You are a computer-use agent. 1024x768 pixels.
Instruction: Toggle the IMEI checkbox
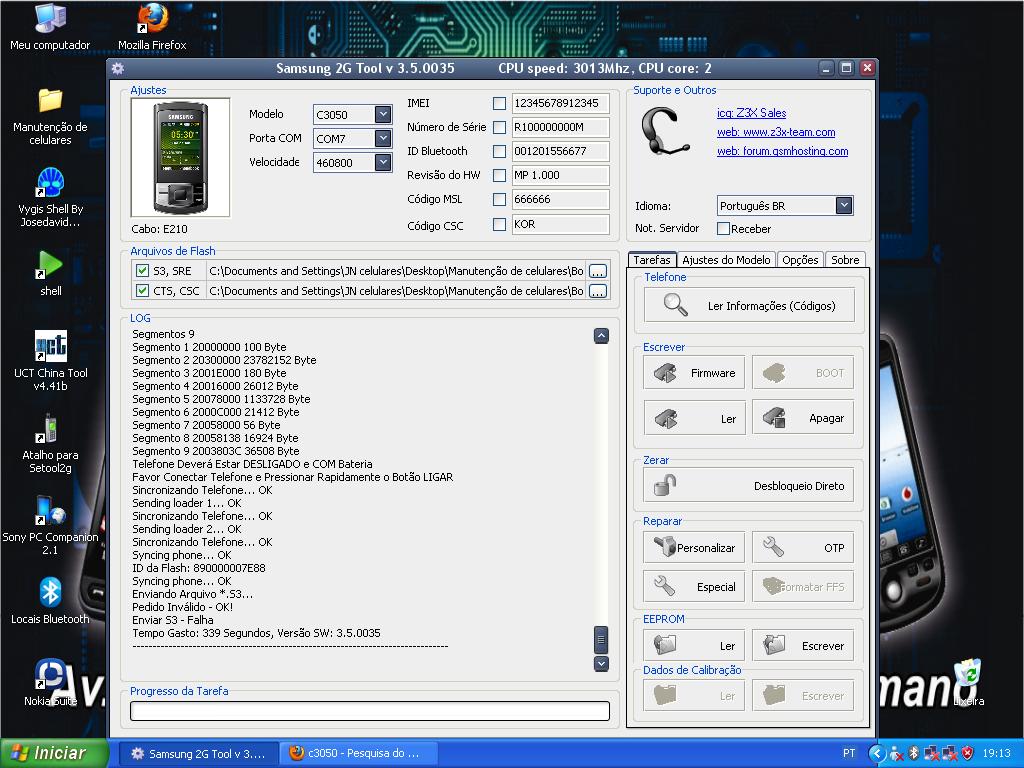click(x=500, y=103)
